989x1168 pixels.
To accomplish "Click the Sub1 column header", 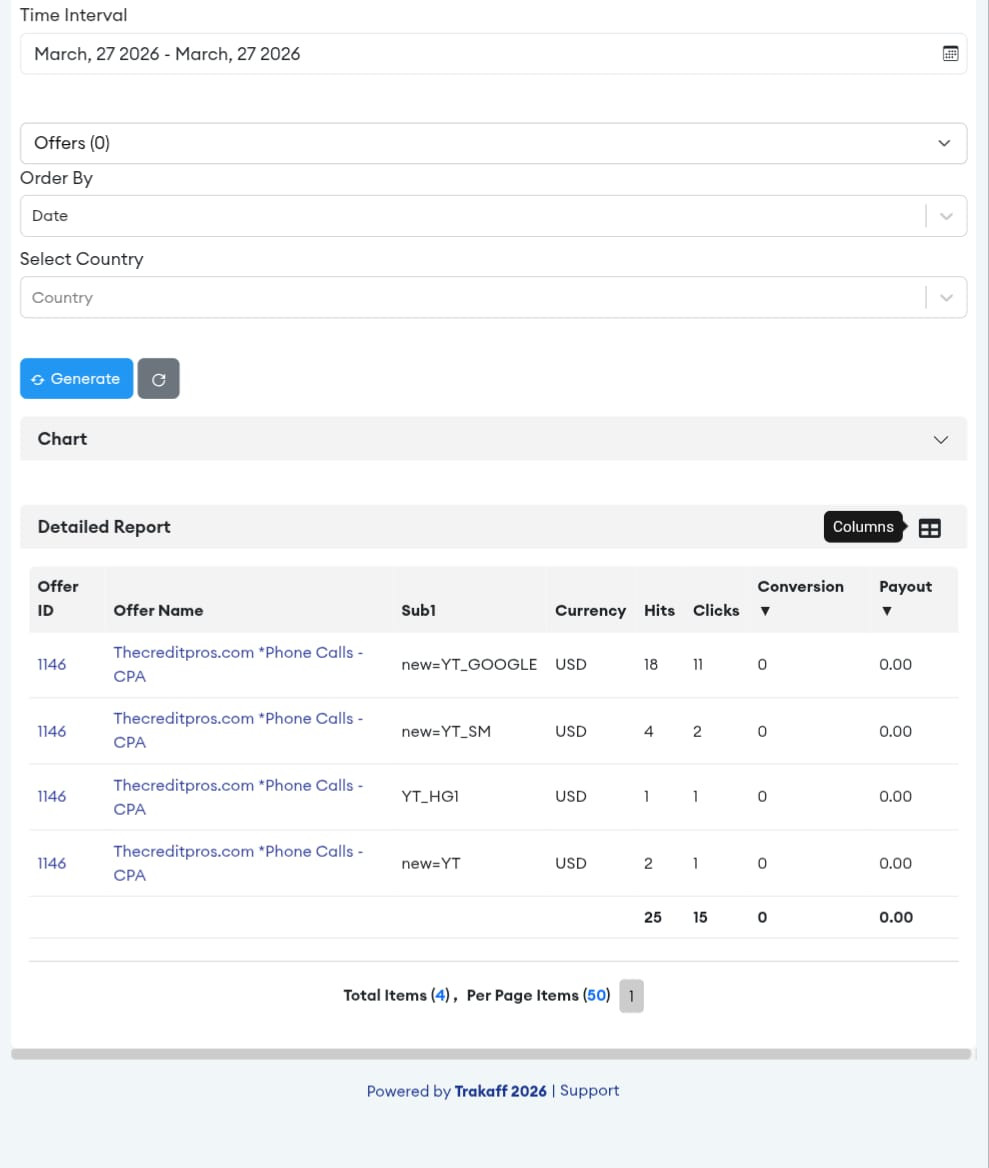I will pos(419,611).
